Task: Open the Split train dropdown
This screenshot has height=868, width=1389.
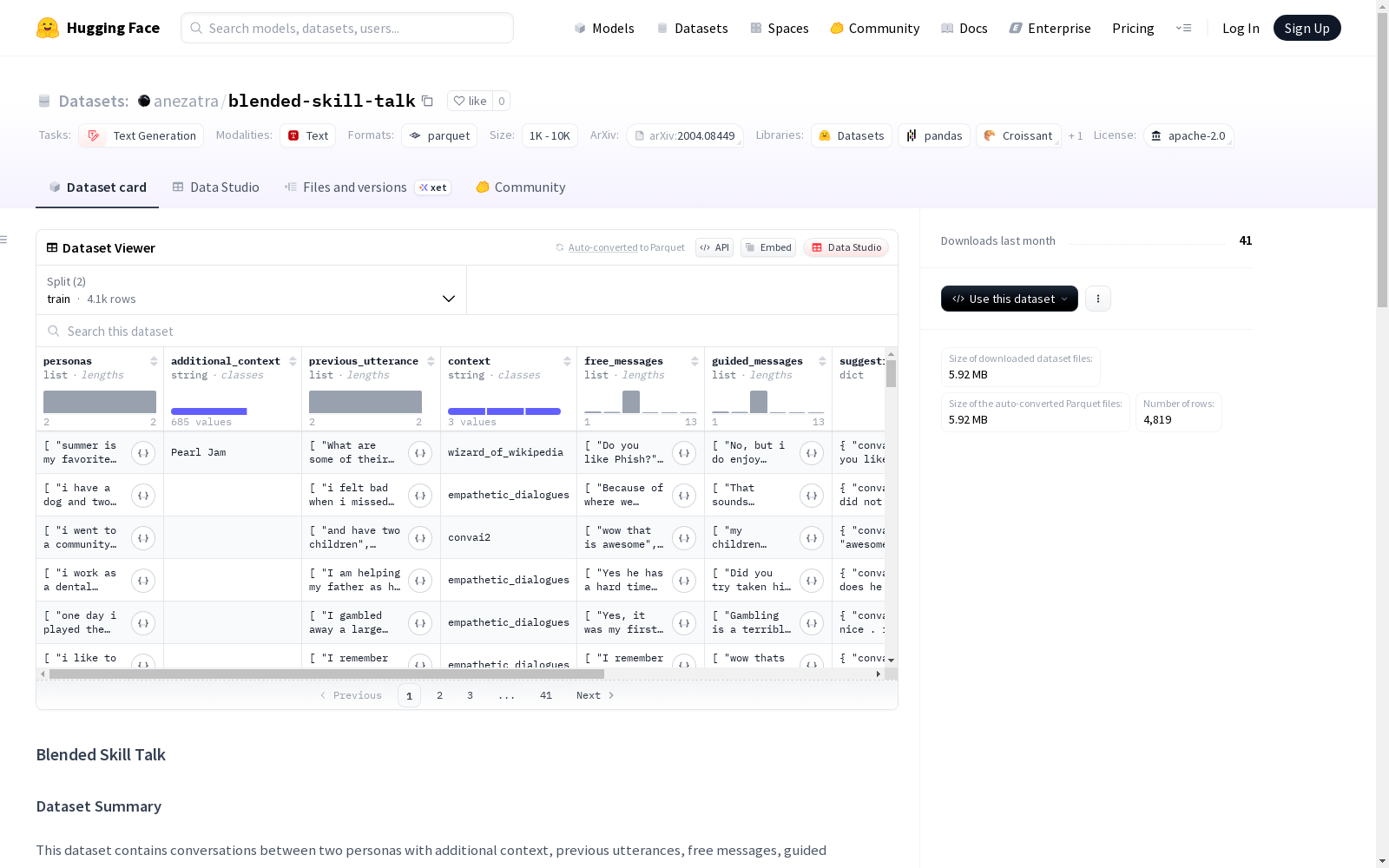Action: 252,290
